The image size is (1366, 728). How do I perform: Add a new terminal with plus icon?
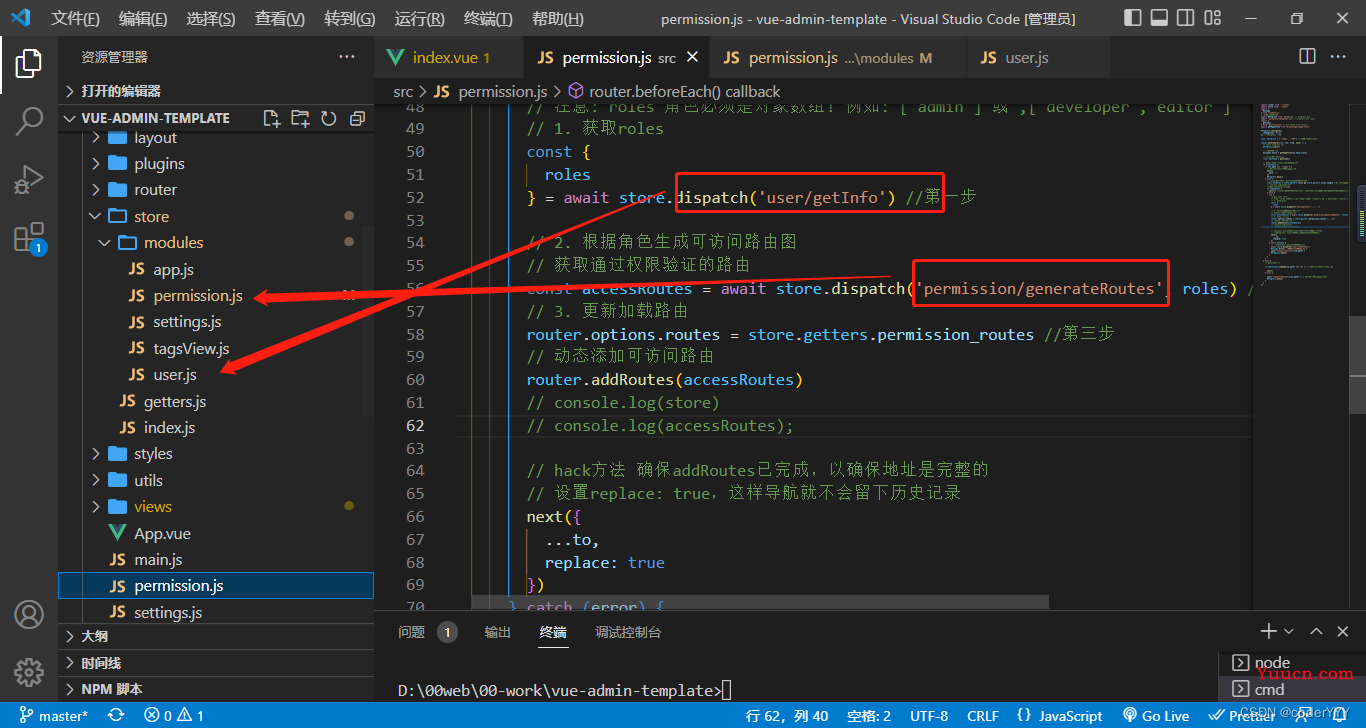coord(1268,631)
